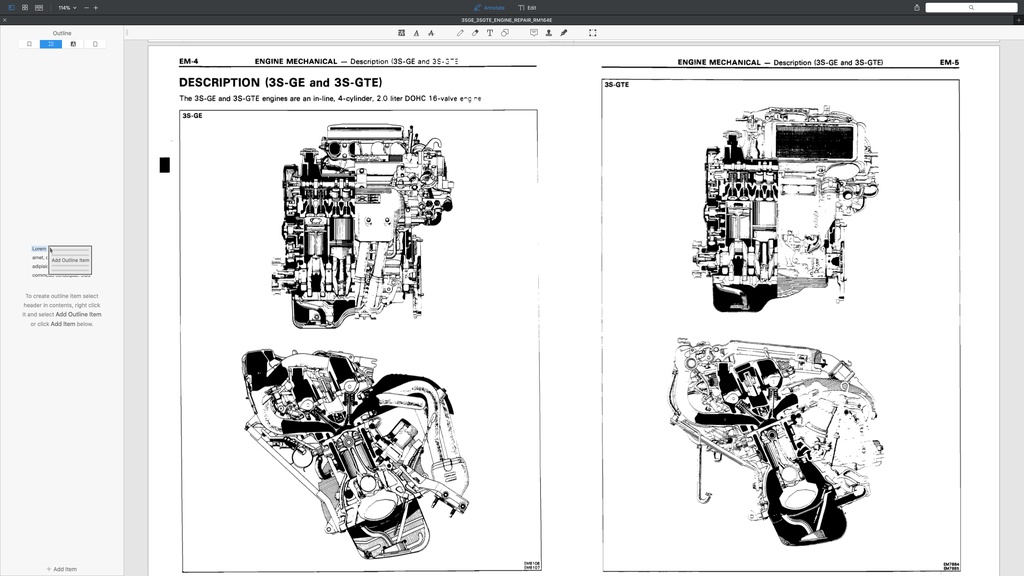
Task: Click the EM-4 page number text
Action: [x=189, y=61]
